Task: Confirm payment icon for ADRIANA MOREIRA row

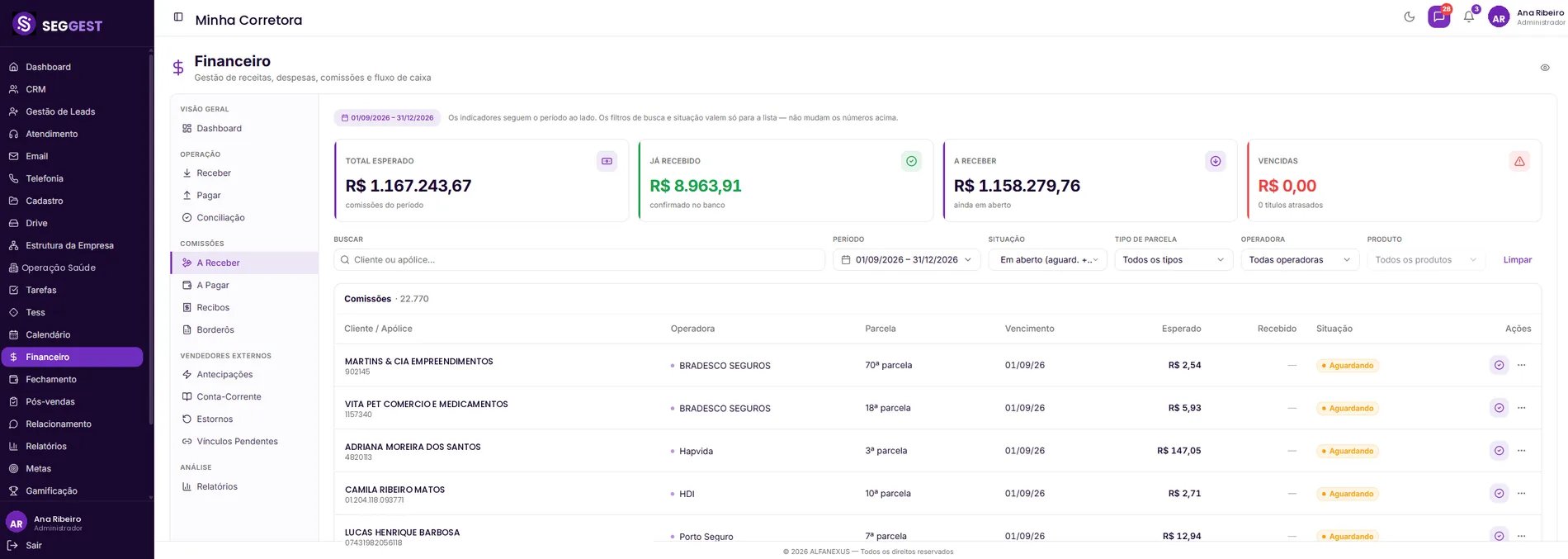Action: tap(1499, 451)
